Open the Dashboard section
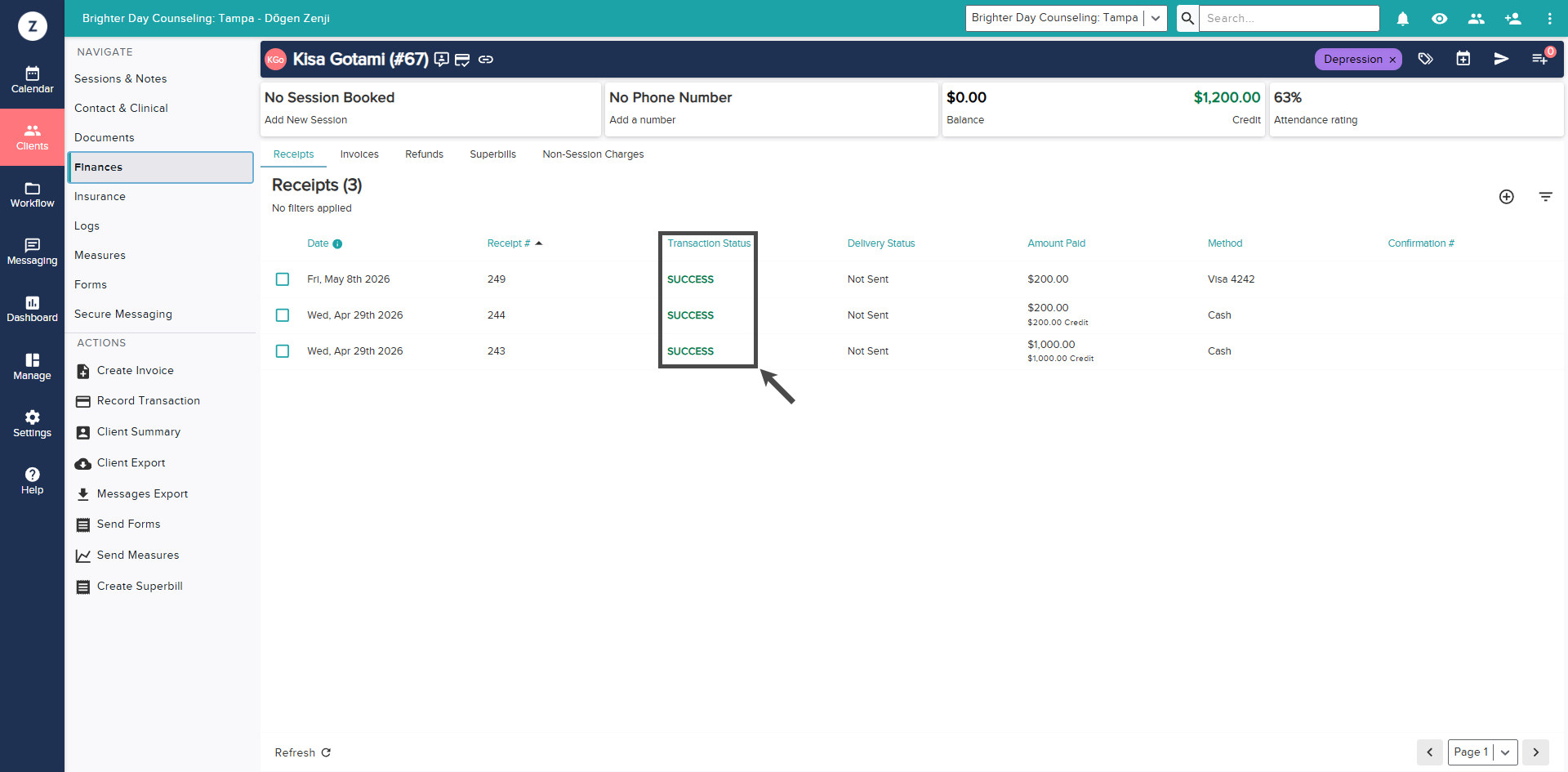The image size is (1568, 772). pos(32,309)
